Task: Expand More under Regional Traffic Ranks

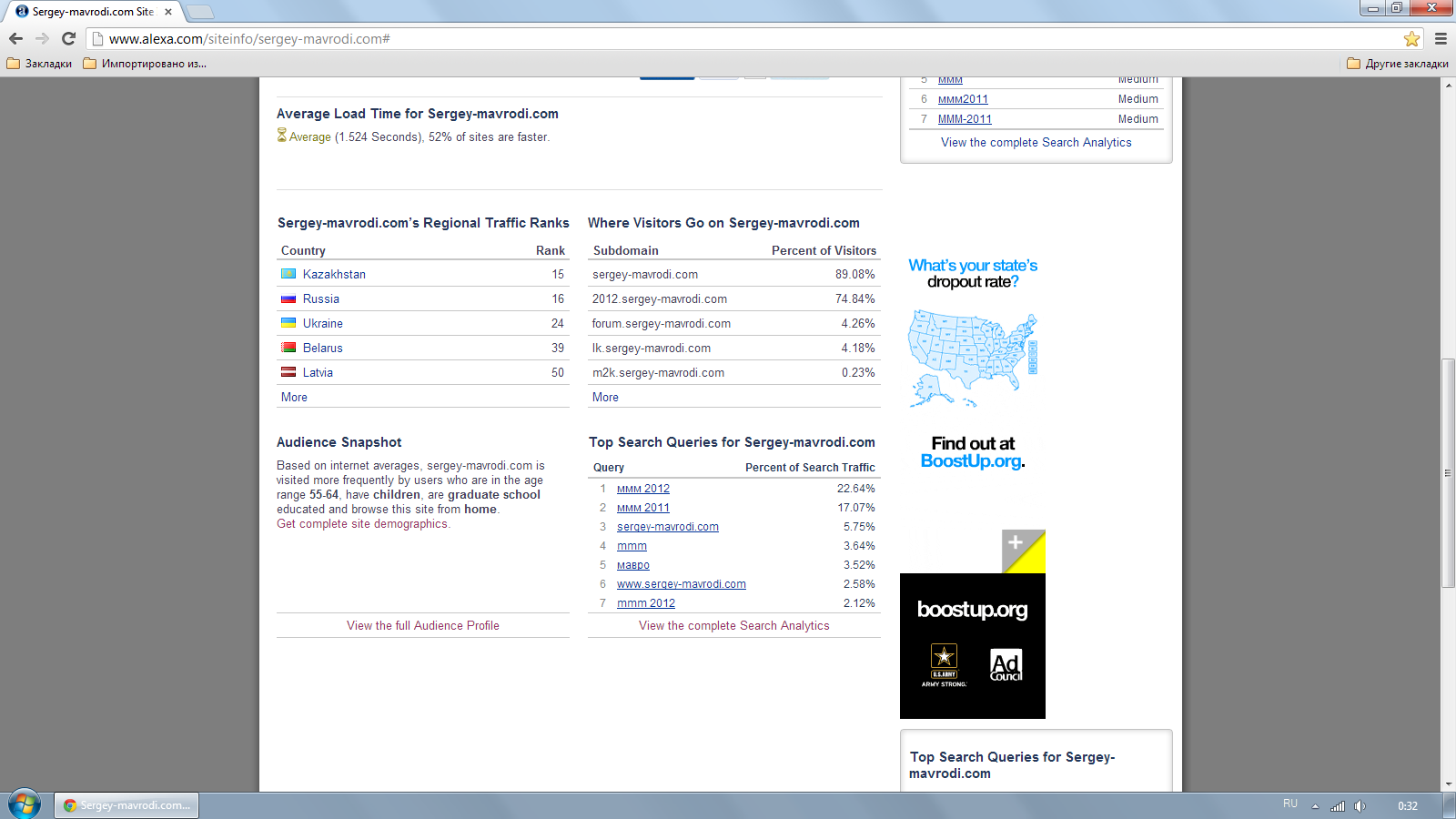Action: pos(294,397)
